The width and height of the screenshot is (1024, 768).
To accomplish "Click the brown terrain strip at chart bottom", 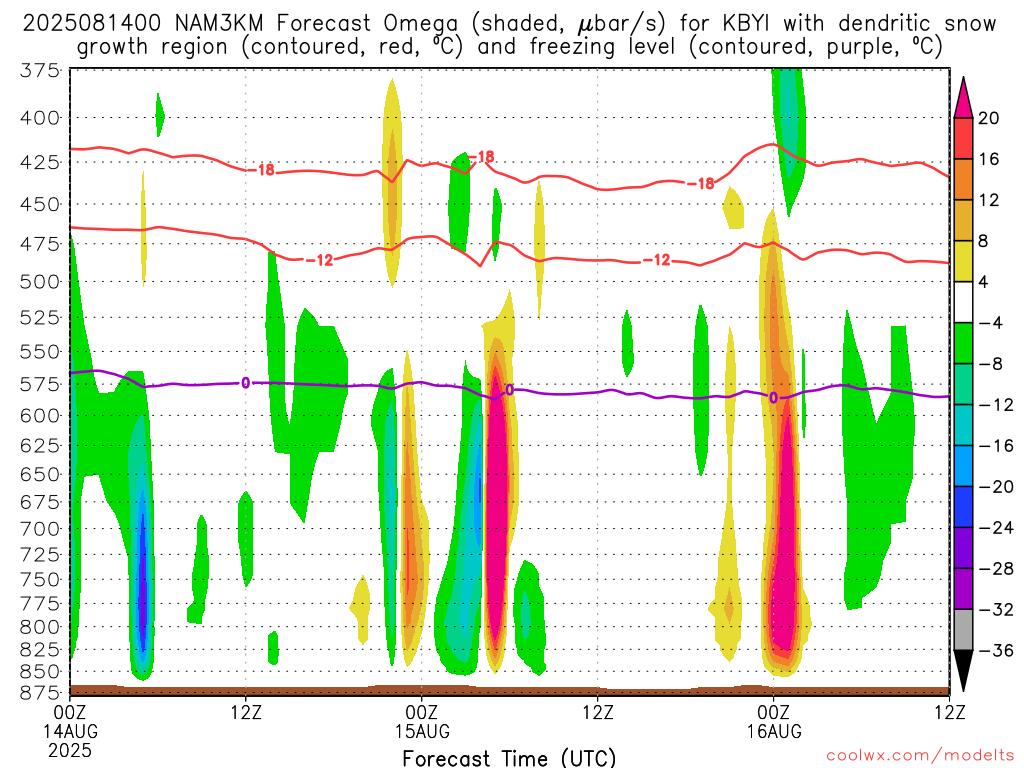I will 509,691.
